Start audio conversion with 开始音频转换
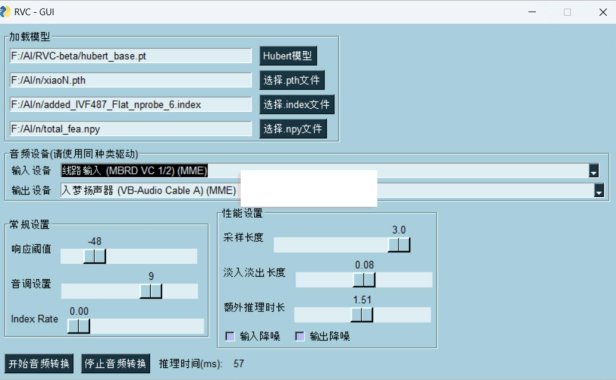 pos(39,363)
